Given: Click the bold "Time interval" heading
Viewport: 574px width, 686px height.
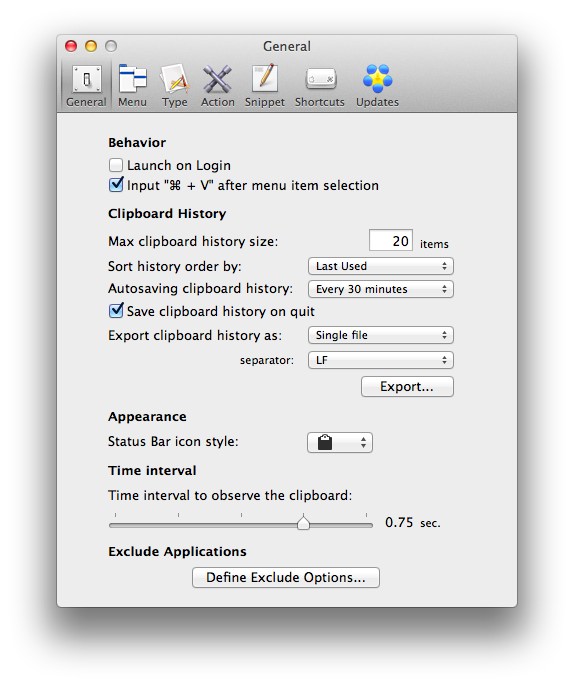Looking at the screenshot, I should point(152,470).
